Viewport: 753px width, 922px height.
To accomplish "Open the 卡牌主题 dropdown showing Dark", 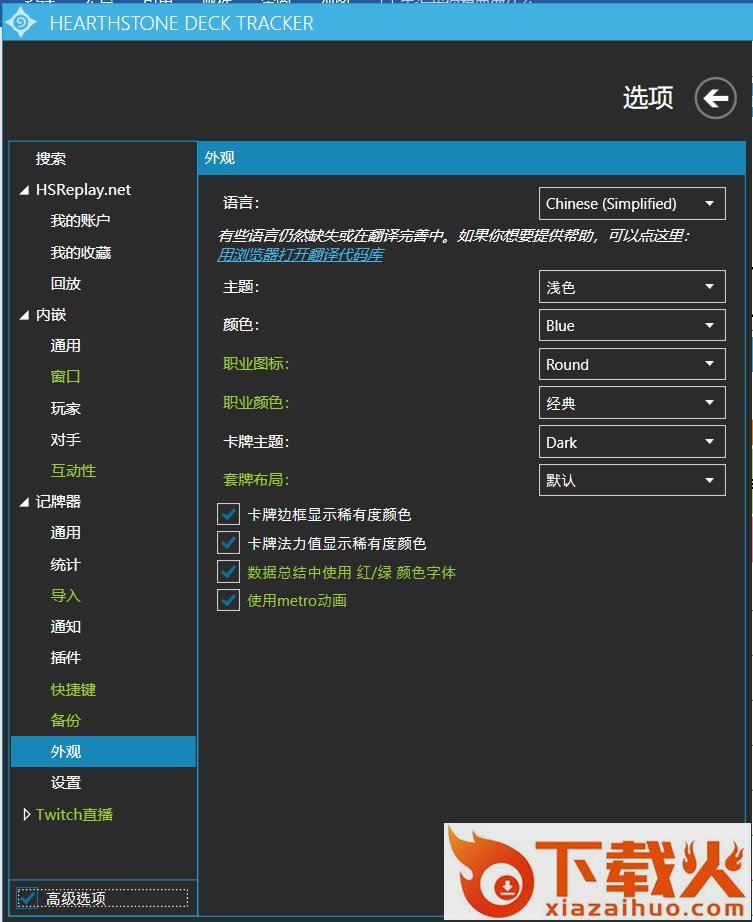I will pyautogui.click(x=632, y=442).
